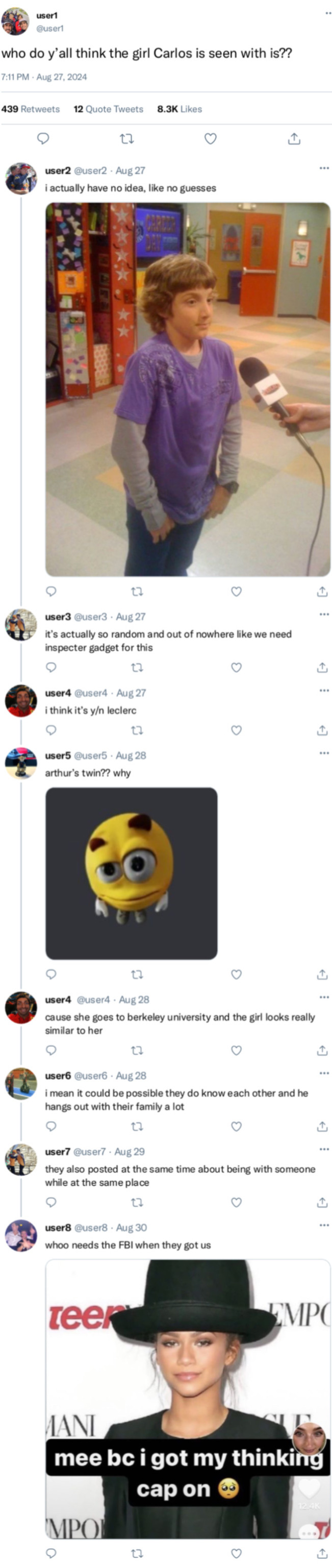This screenshot has width=332, height=1568.
Task: Like the main tweet about Carlos
Action: click(211, 139)
